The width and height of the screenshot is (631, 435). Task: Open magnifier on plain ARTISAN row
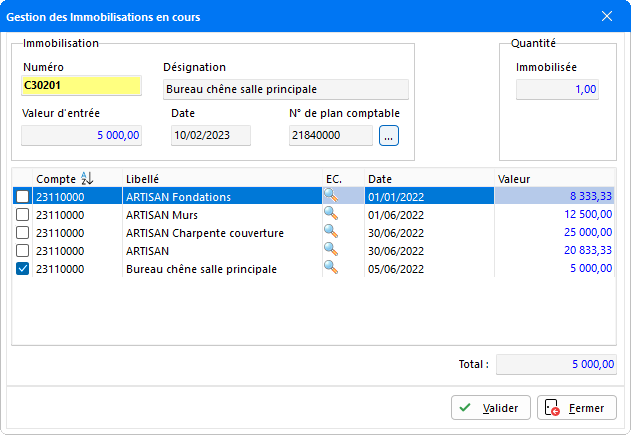click(330, 251)
